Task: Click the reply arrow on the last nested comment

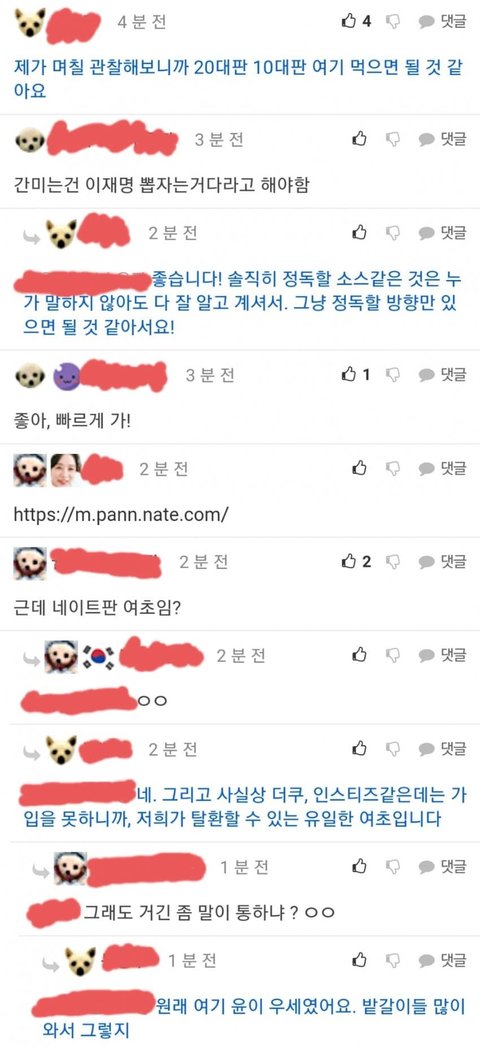Action: coord(51,964)
